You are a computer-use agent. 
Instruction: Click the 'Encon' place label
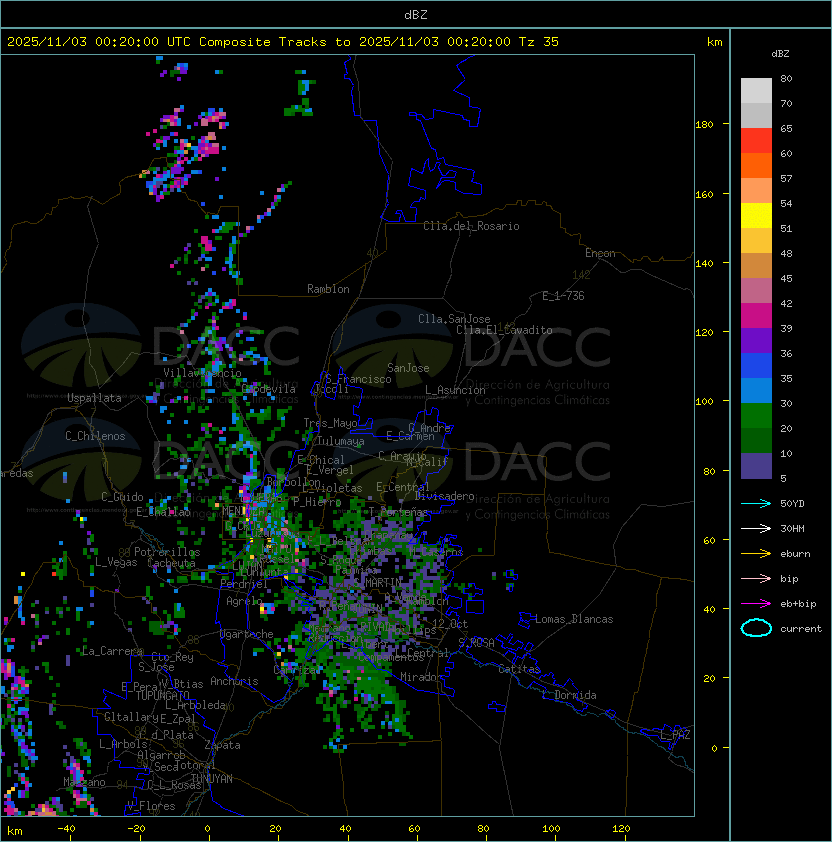point(600,253)
